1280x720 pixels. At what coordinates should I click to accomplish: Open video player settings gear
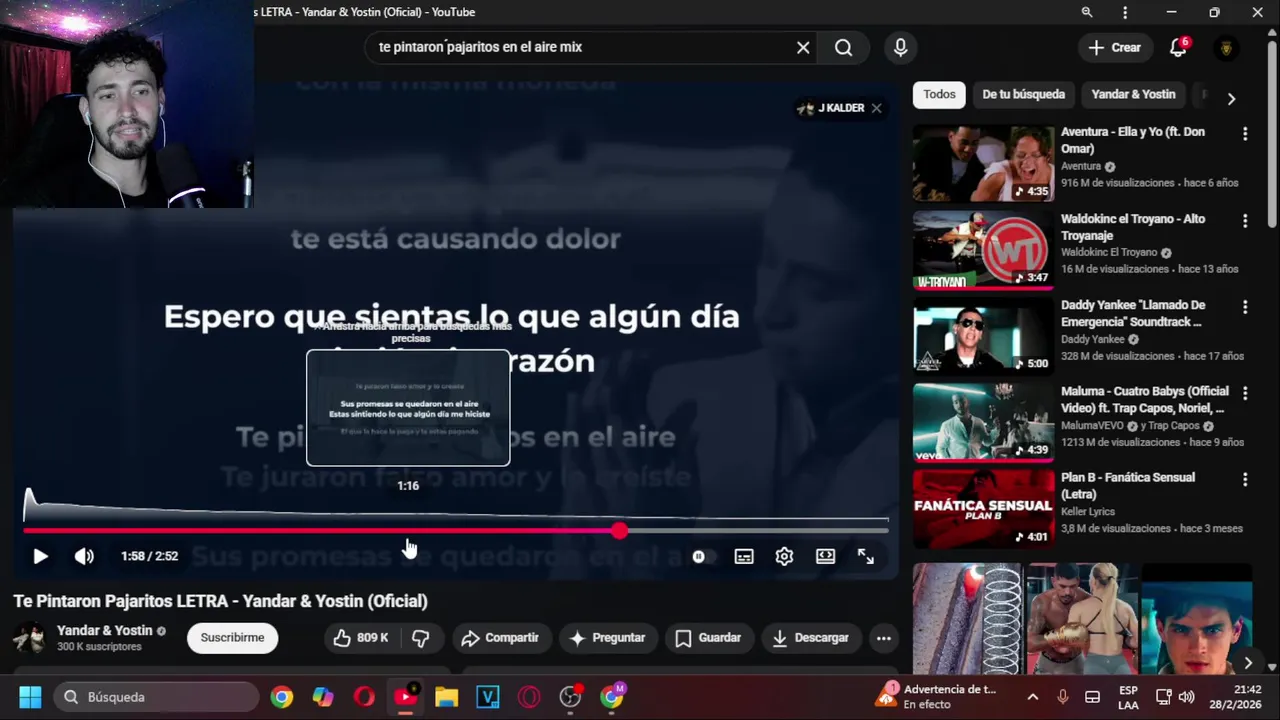pos(784,556)
